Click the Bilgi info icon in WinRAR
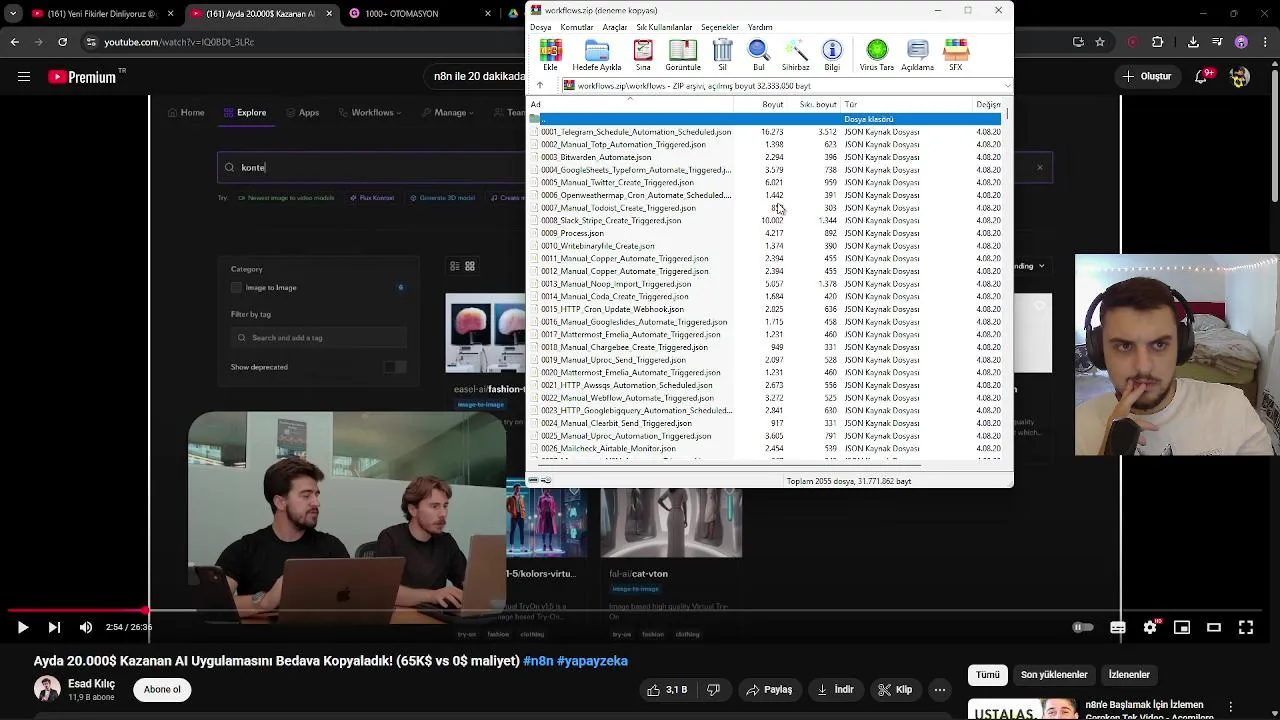Screen dimensions: 1280x720 click(832, 54)
